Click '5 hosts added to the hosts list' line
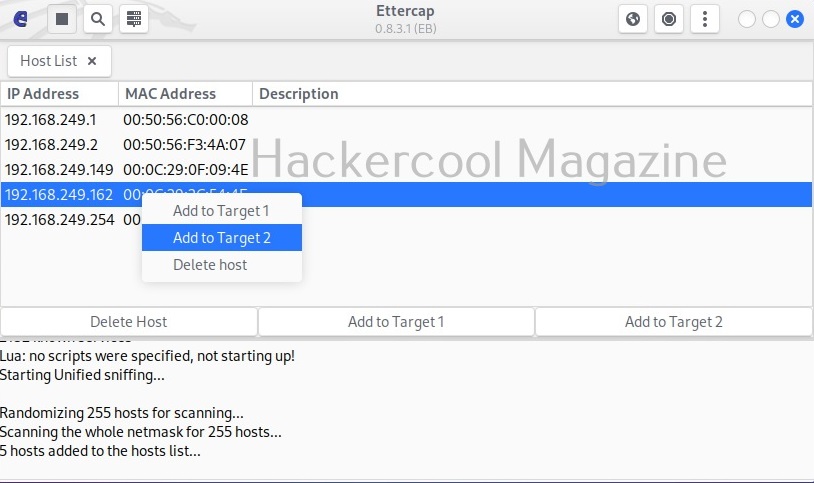The image size is (814, 483). [x=100, y=451]
